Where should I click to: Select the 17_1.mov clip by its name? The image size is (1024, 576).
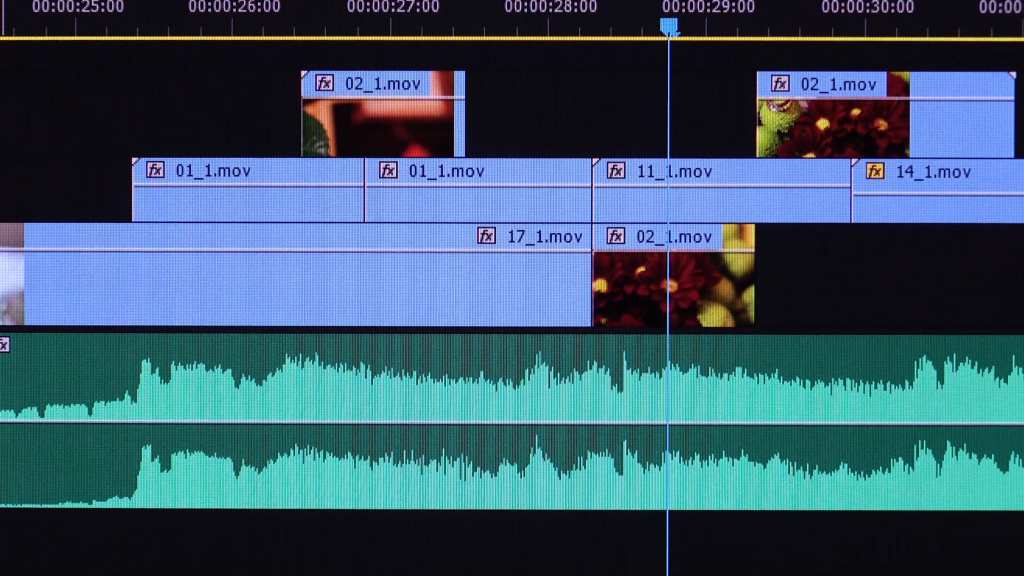point(544,237)
